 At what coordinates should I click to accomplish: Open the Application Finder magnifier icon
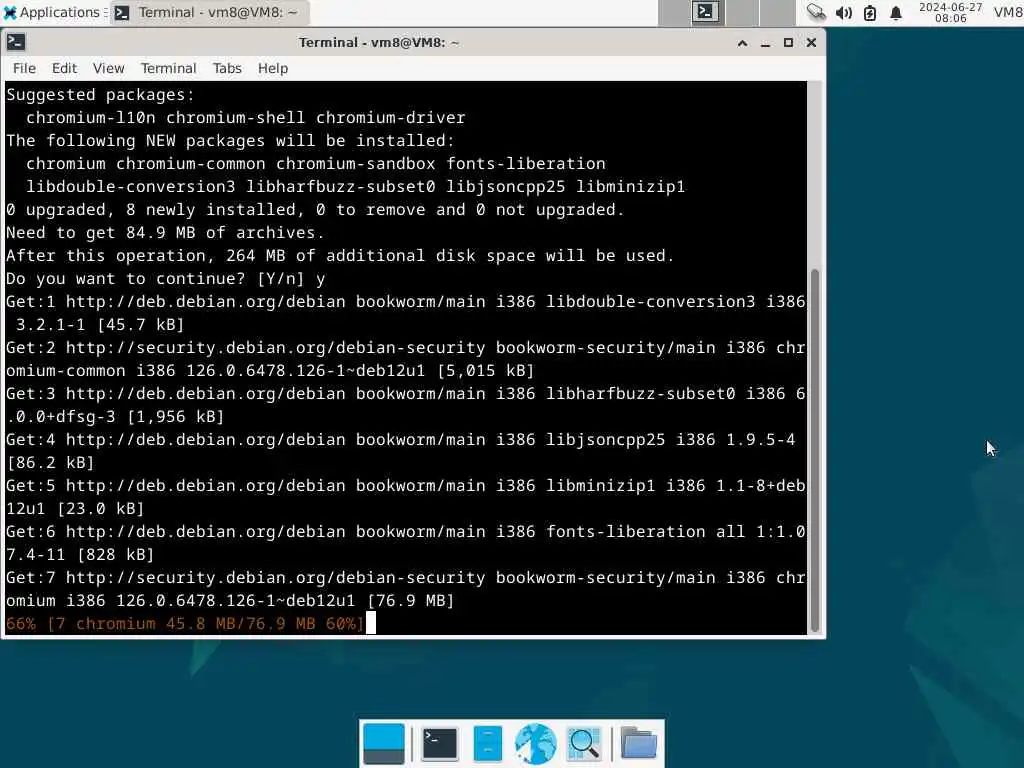click(584, 744)
